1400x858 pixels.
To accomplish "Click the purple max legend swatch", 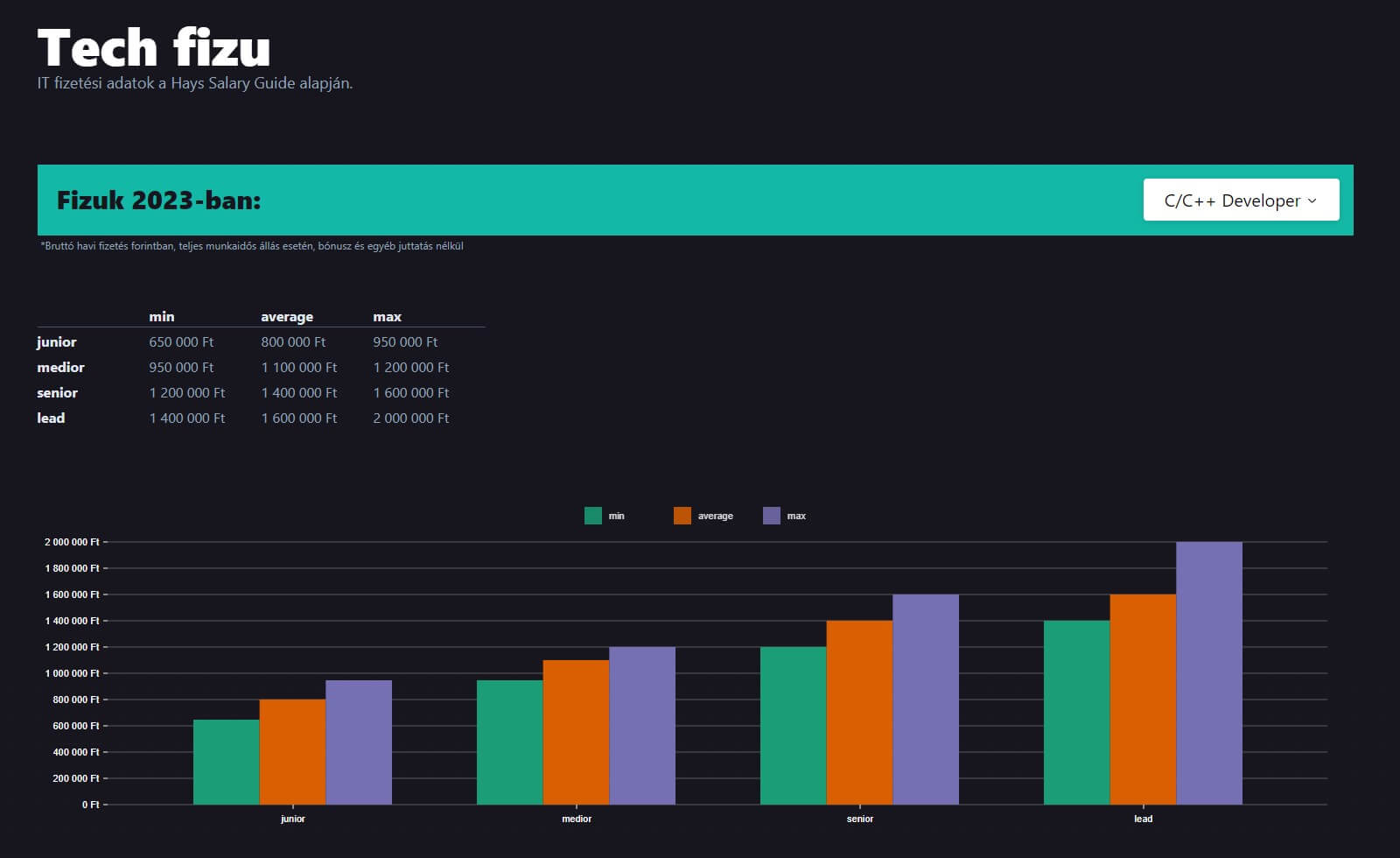I will click(771, 516).
